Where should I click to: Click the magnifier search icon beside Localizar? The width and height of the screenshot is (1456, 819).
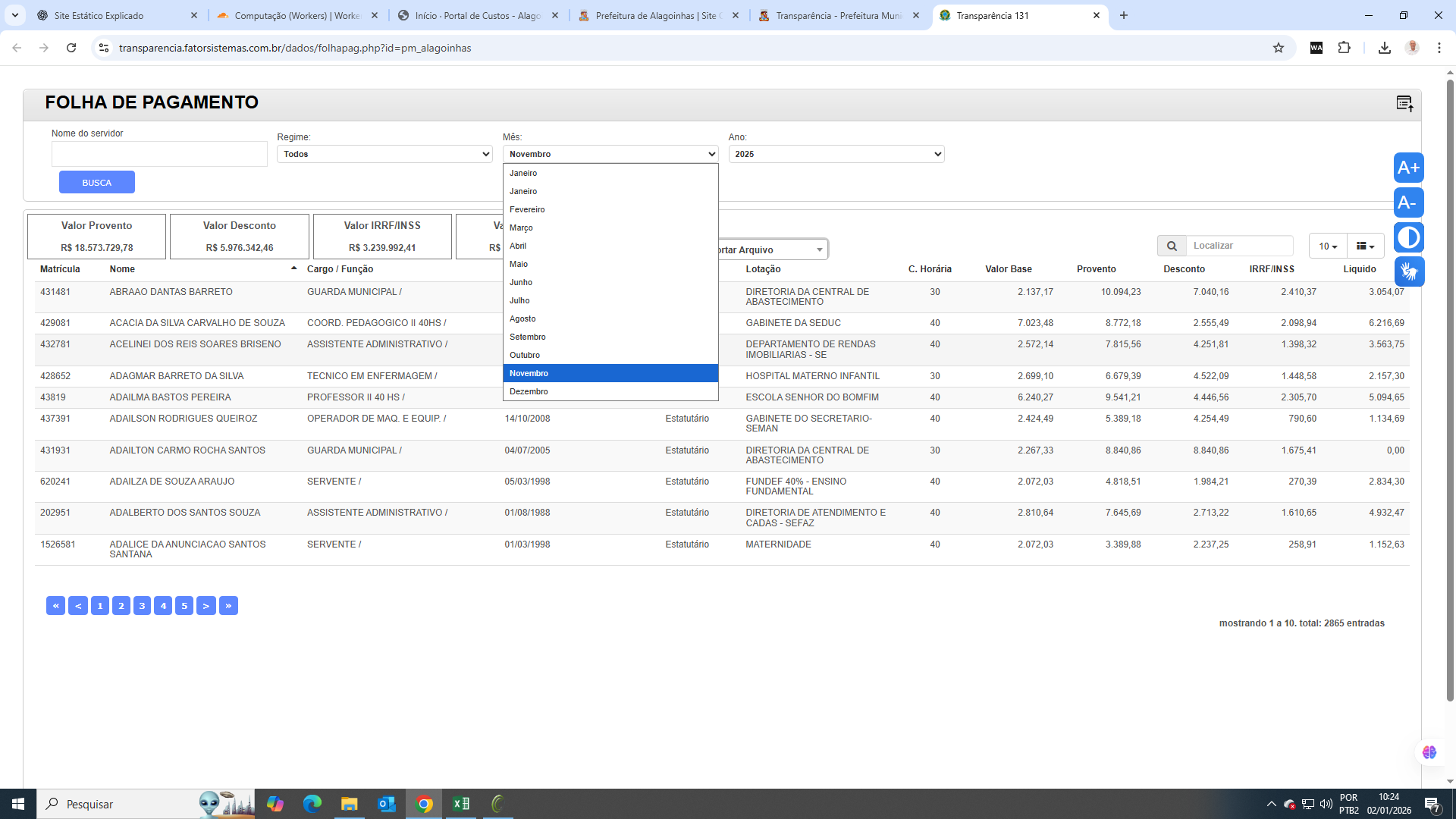click(1172, 246)
